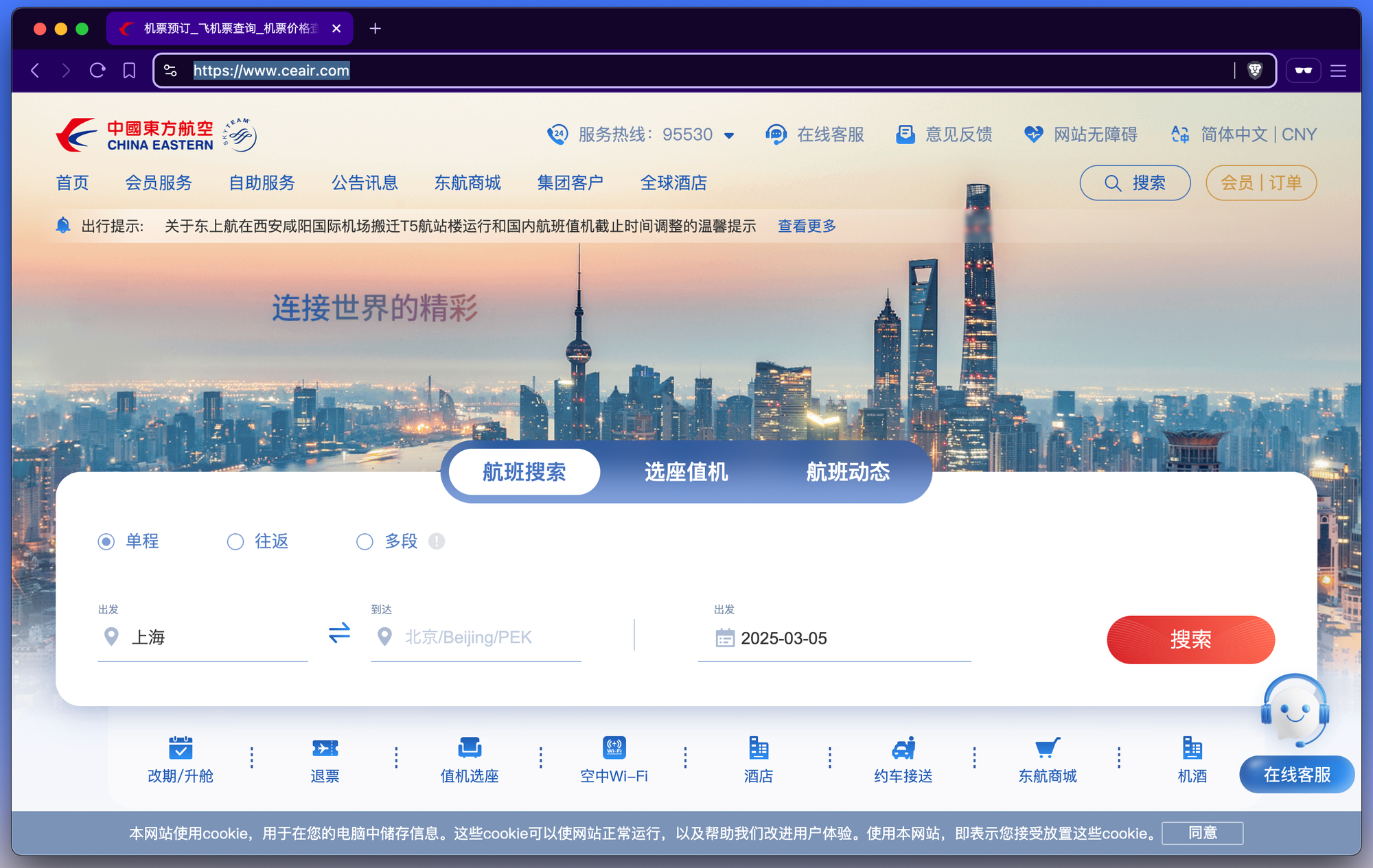Viewport: 1373px width, 868px height.
Task: Open the 退票 refund ticket icon
Action: click(x=325, y=748)
